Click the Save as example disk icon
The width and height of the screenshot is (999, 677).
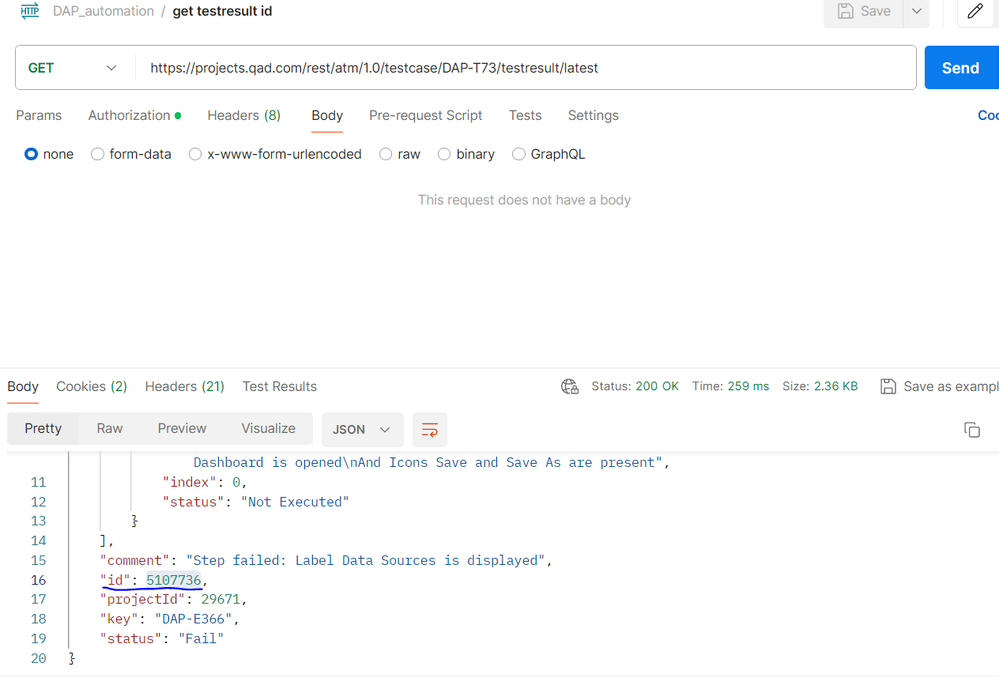pyautogui.click(x=888, y=387)
